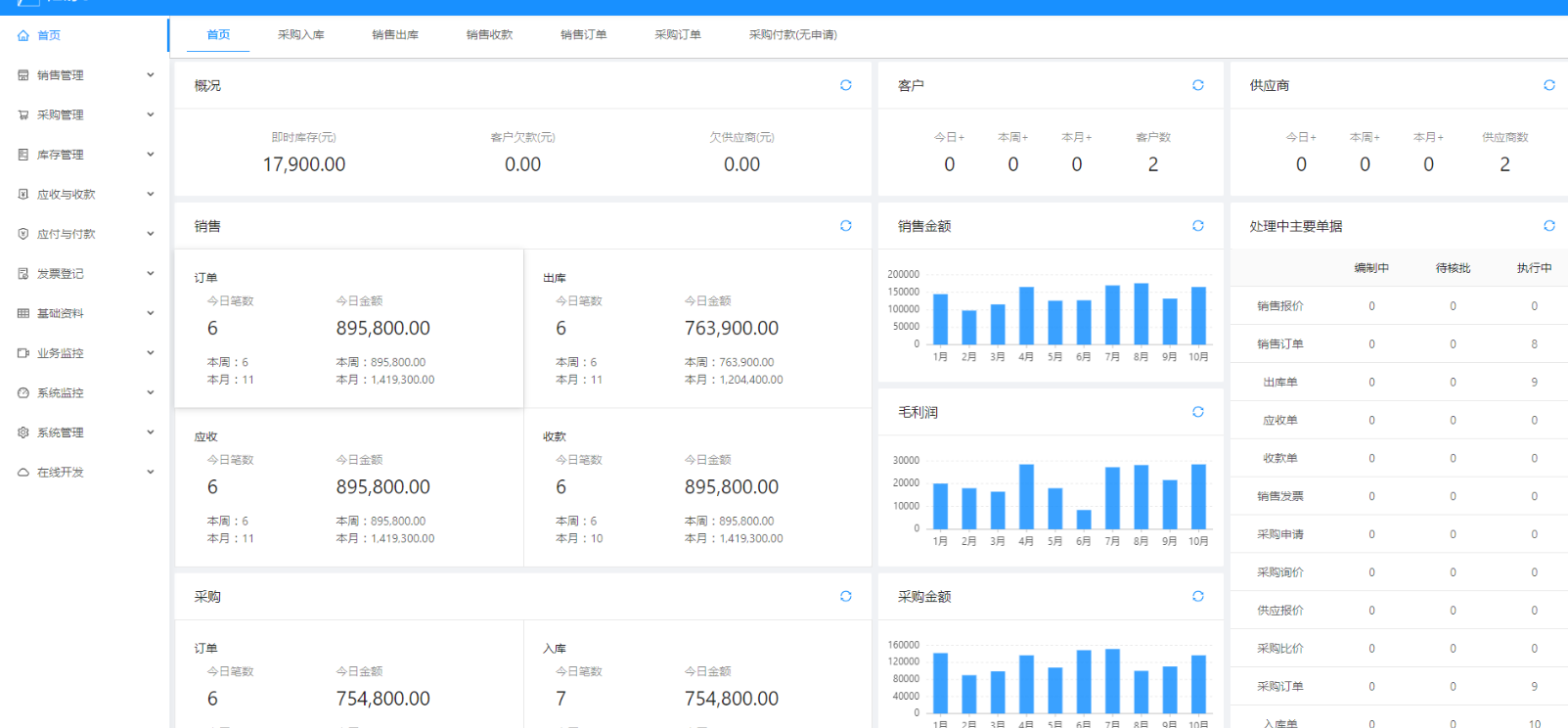Refresh the 客户 panel
Viewport: 1568px width, 728px height.
point(1198,85)
